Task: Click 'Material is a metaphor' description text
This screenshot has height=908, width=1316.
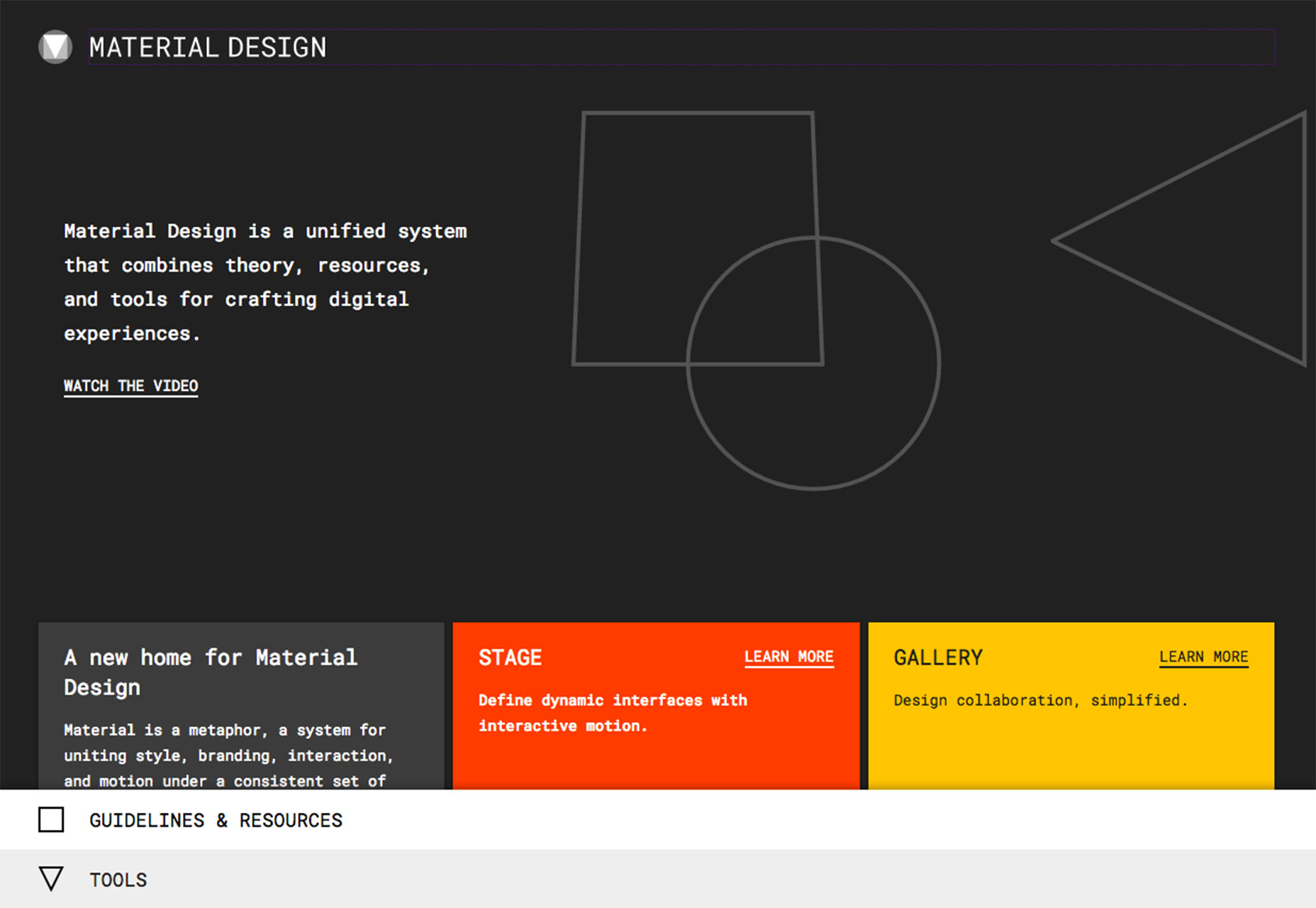Action: [228, 755]
